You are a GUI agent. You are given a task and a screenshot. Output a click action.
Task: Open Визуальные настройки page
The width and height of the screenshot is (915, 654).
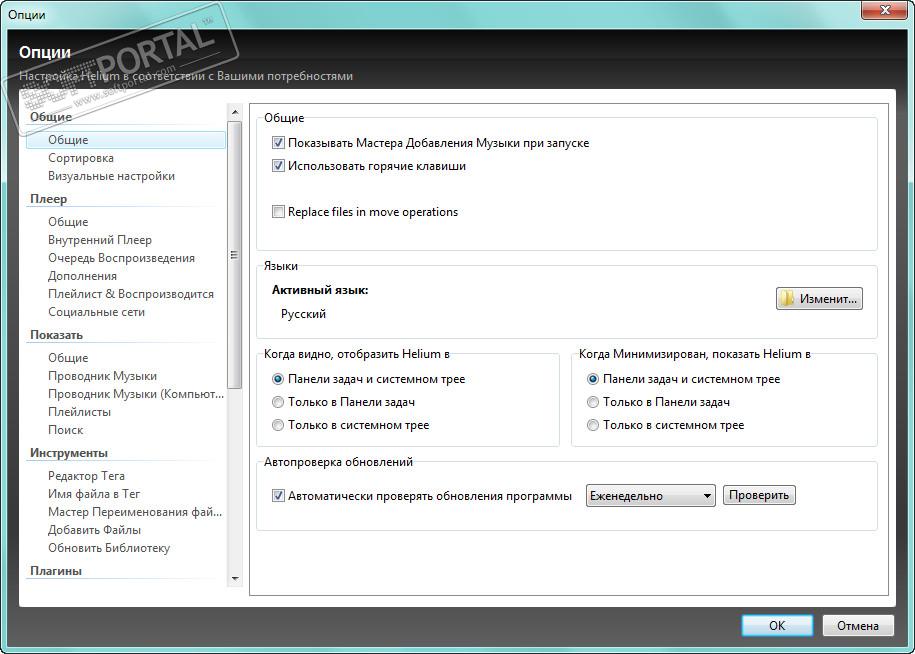tap(111, 176)
